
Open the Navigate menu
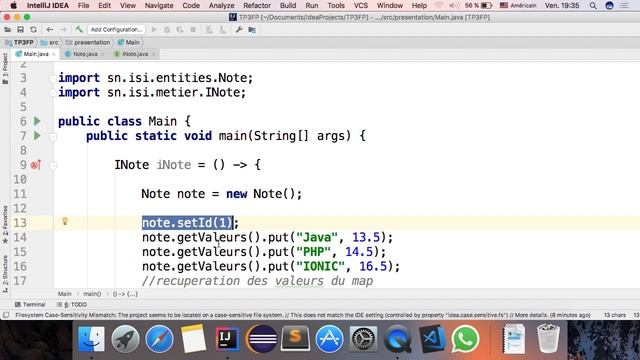point(159,6)
